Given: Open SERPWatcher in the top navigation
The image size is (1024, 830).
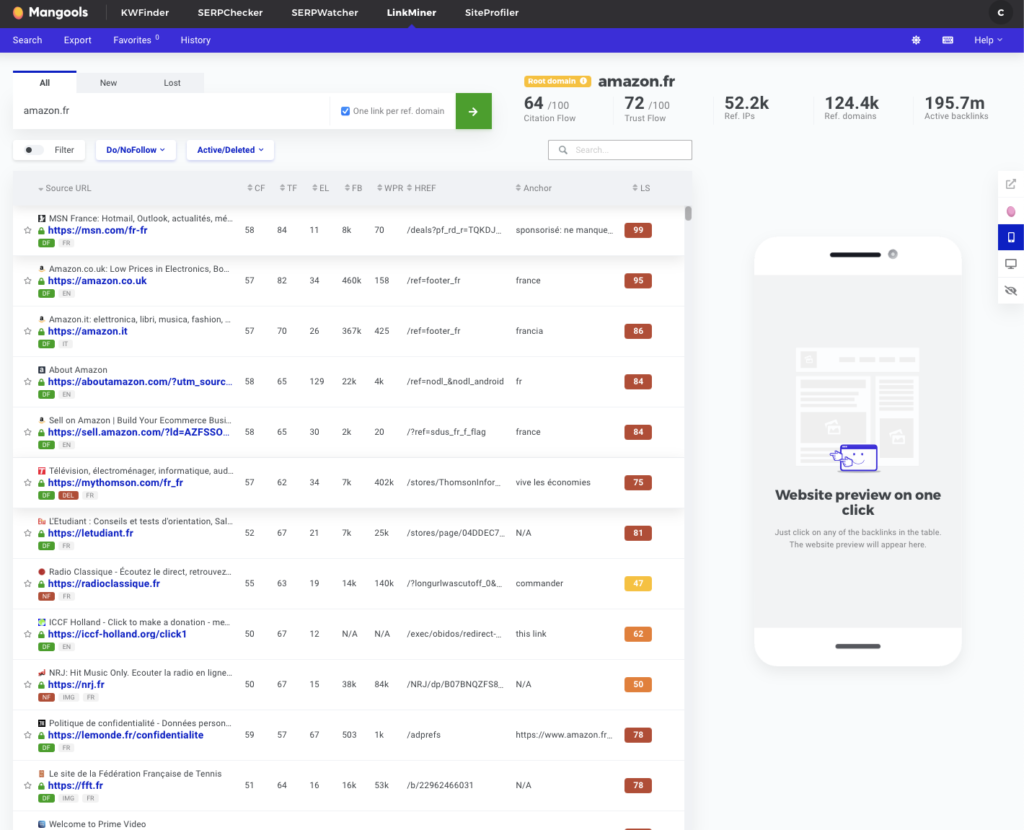Looking at the screenshot, I should 325,12.
